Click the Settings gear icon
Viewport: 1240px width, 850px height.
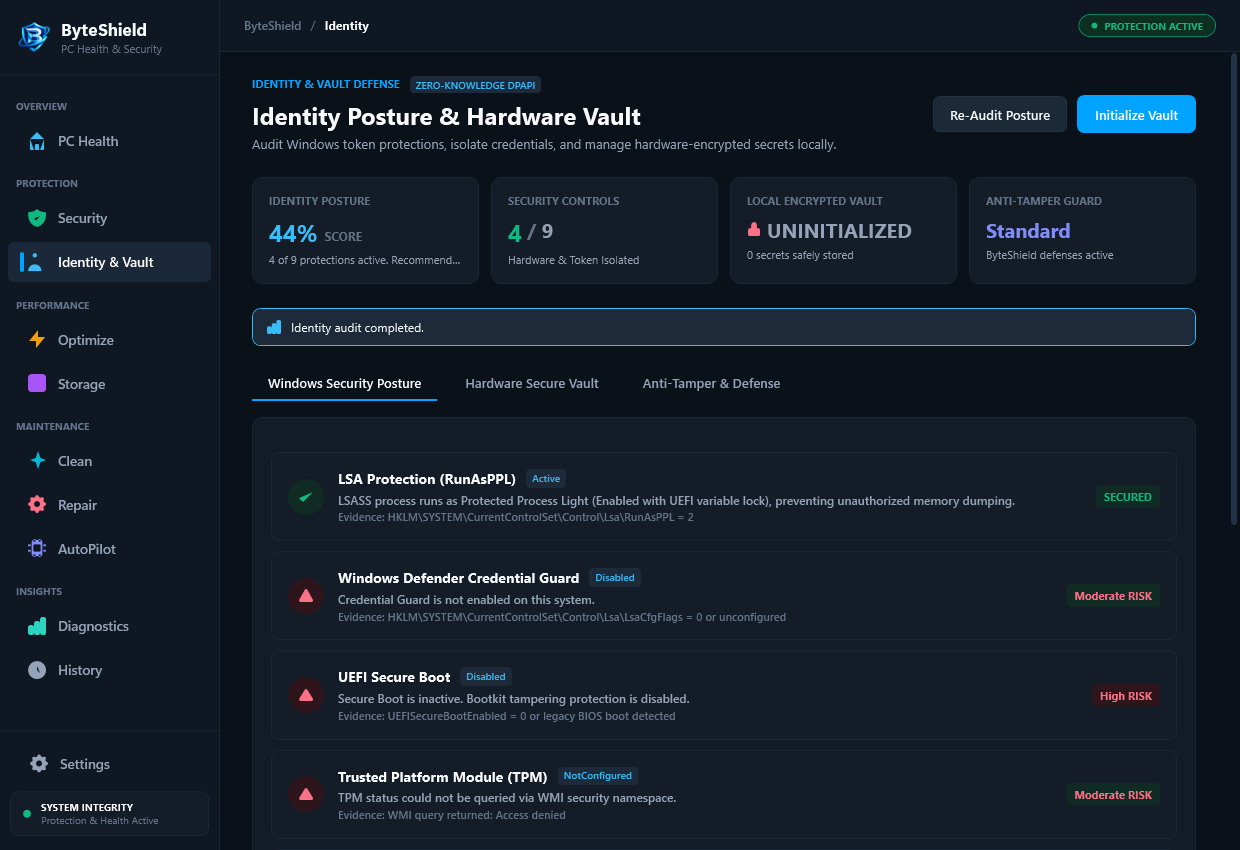coord(39,764)
